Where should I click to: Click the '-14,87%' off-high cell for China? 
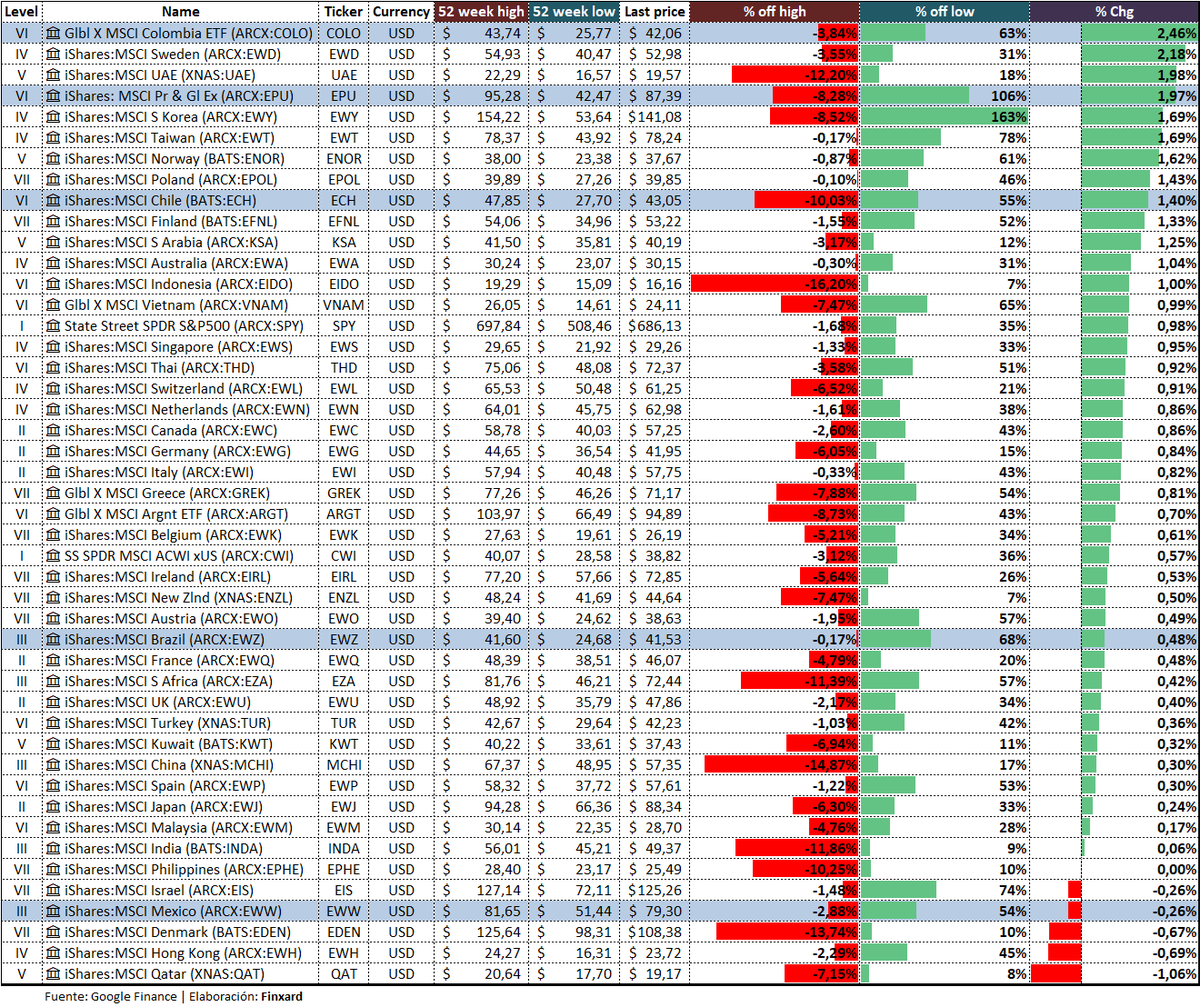click(774, 765)
